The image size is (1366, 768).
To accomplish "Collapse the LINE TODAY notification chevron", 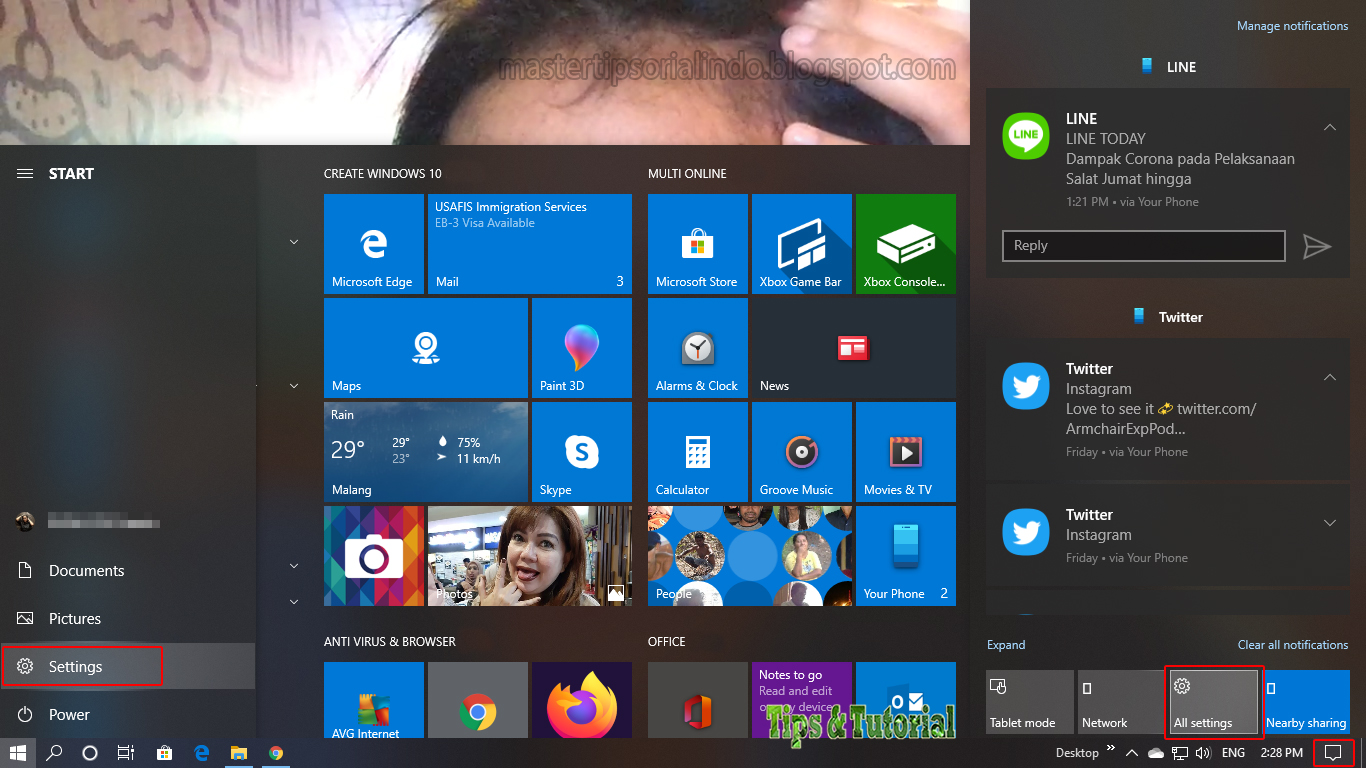I will [1330, 127].
